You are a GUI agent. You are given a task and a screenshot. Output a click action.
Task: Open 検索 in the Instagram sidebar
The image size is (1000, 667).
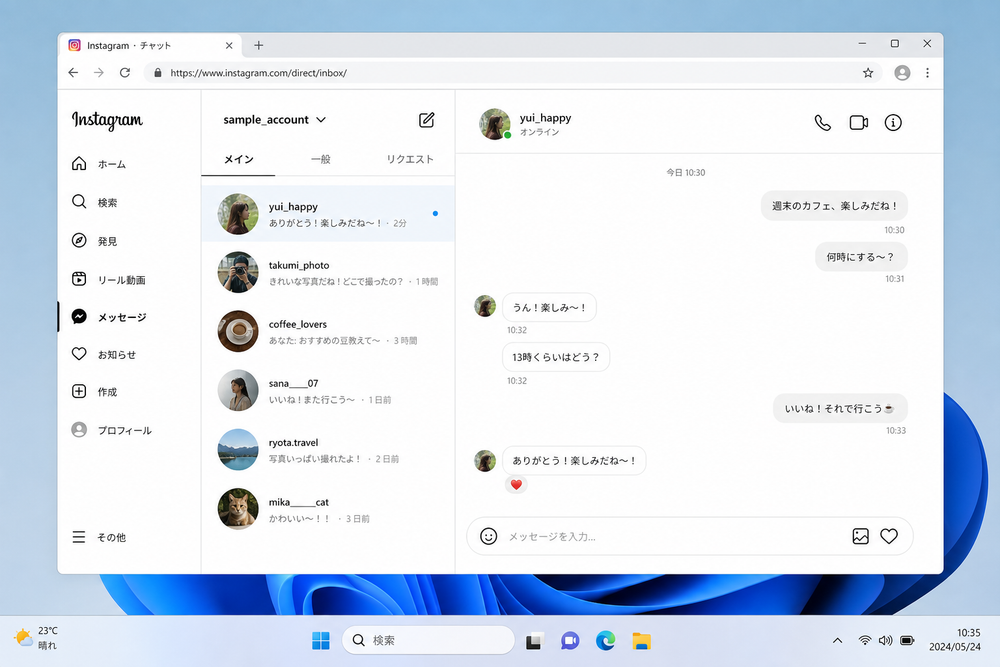point(94,202)
